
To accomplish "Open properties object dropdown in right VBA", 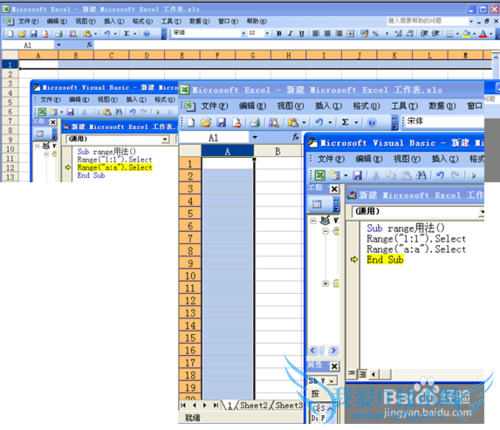I will coord(331,381).
